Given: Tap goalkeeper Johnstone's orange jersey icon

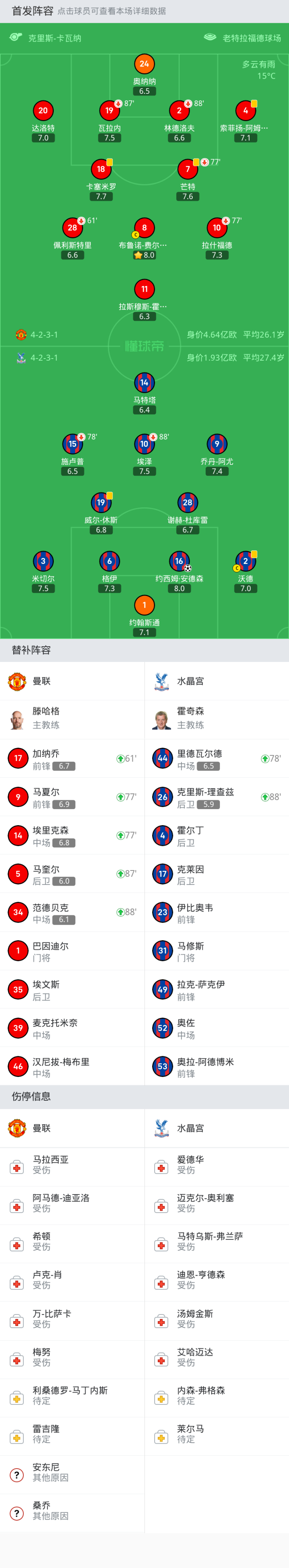Looking at the screenshot, I should tap(144, 605).
